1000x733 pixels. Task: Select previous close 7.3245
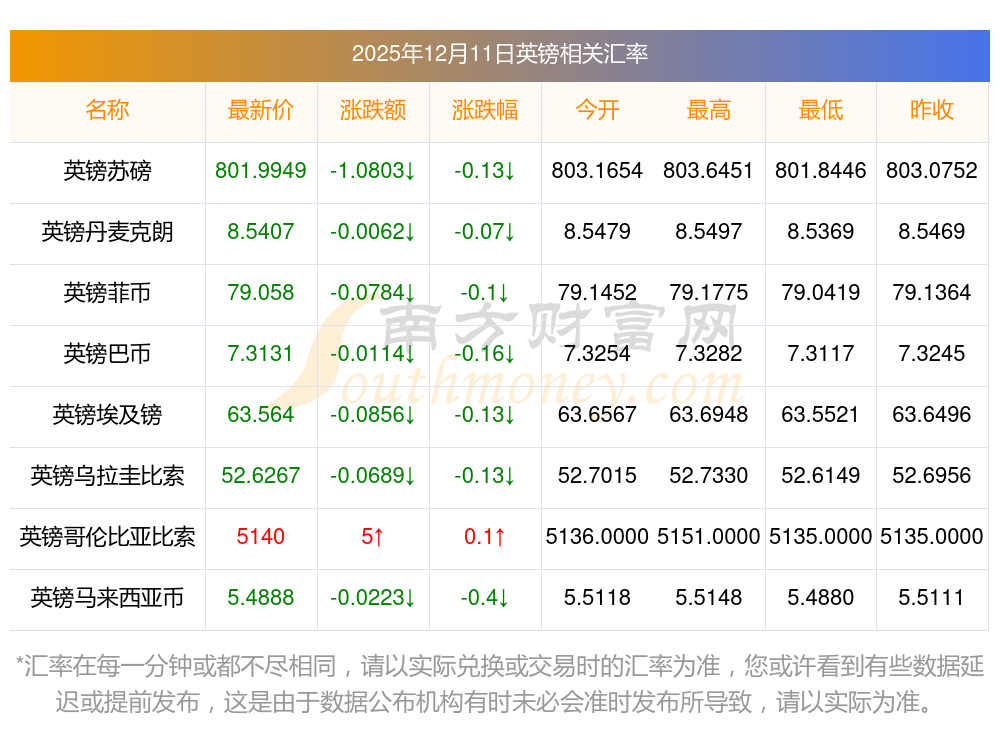tap(932, 353)
